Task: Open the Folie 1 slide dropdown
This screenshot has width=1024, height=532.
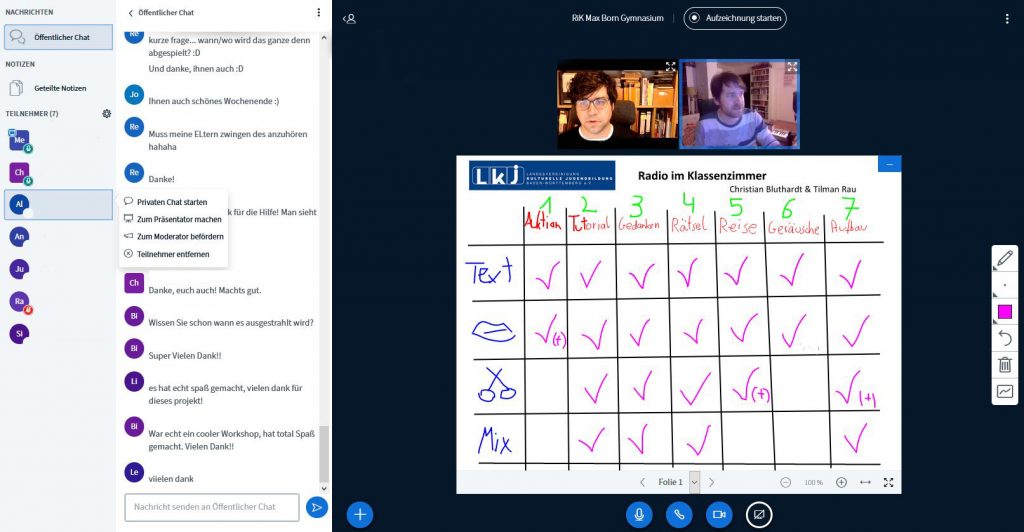Action: point(694,482)
